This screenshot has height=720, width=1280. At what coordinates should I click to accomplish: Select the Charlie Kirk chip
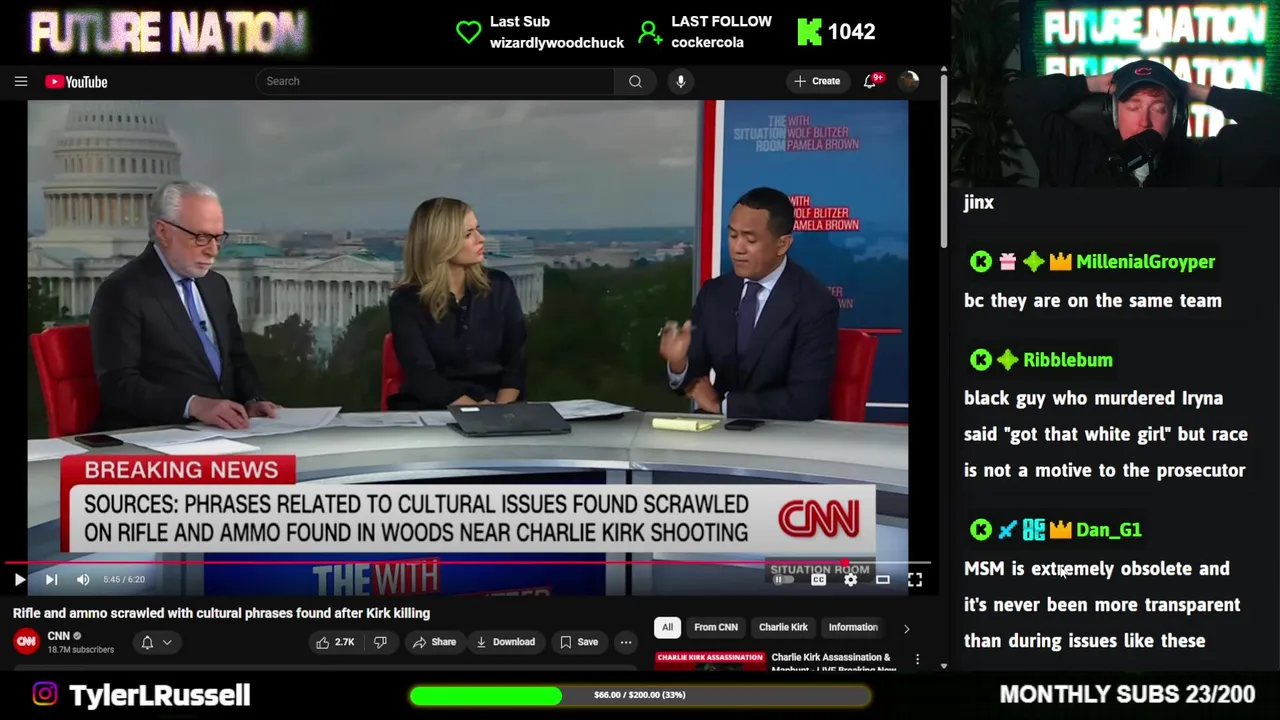click(x=783, y=627)
